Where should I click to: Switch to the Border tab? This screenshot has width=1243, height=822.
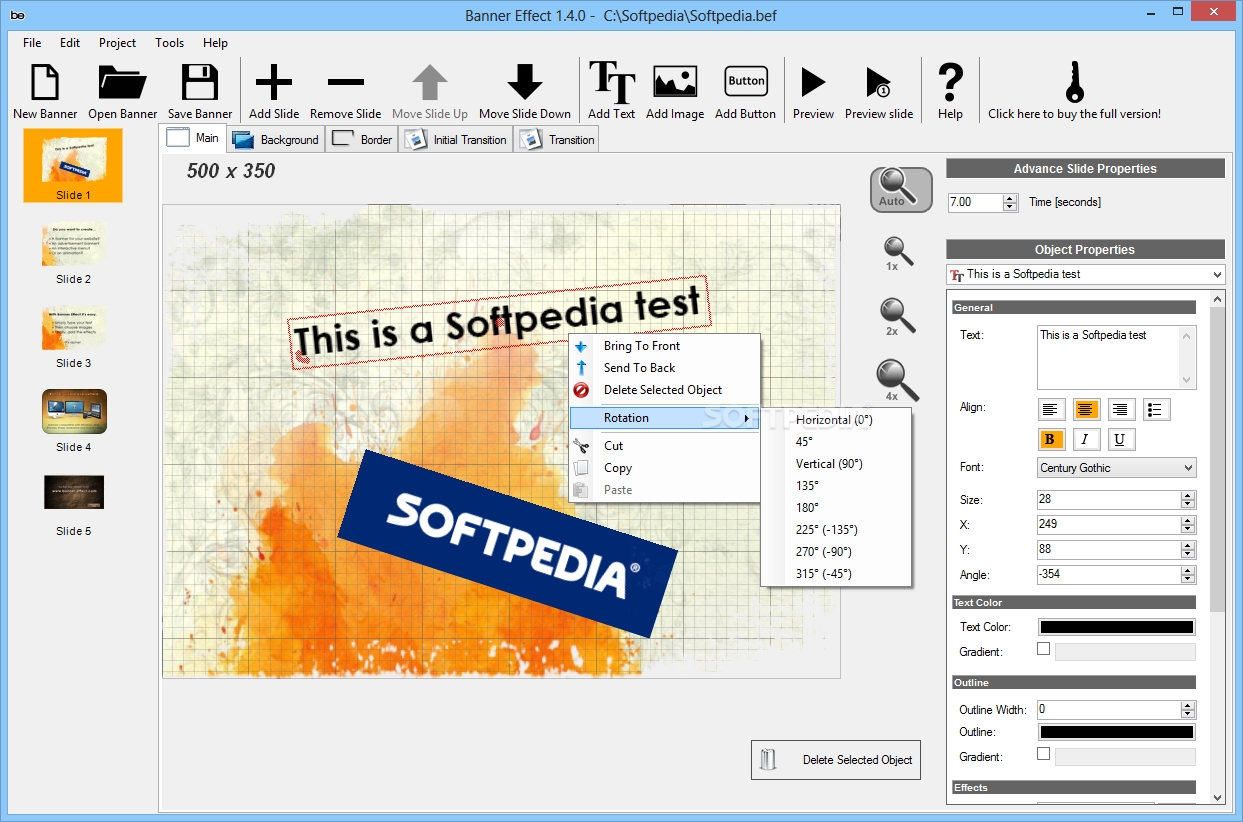tap(362, 140)
